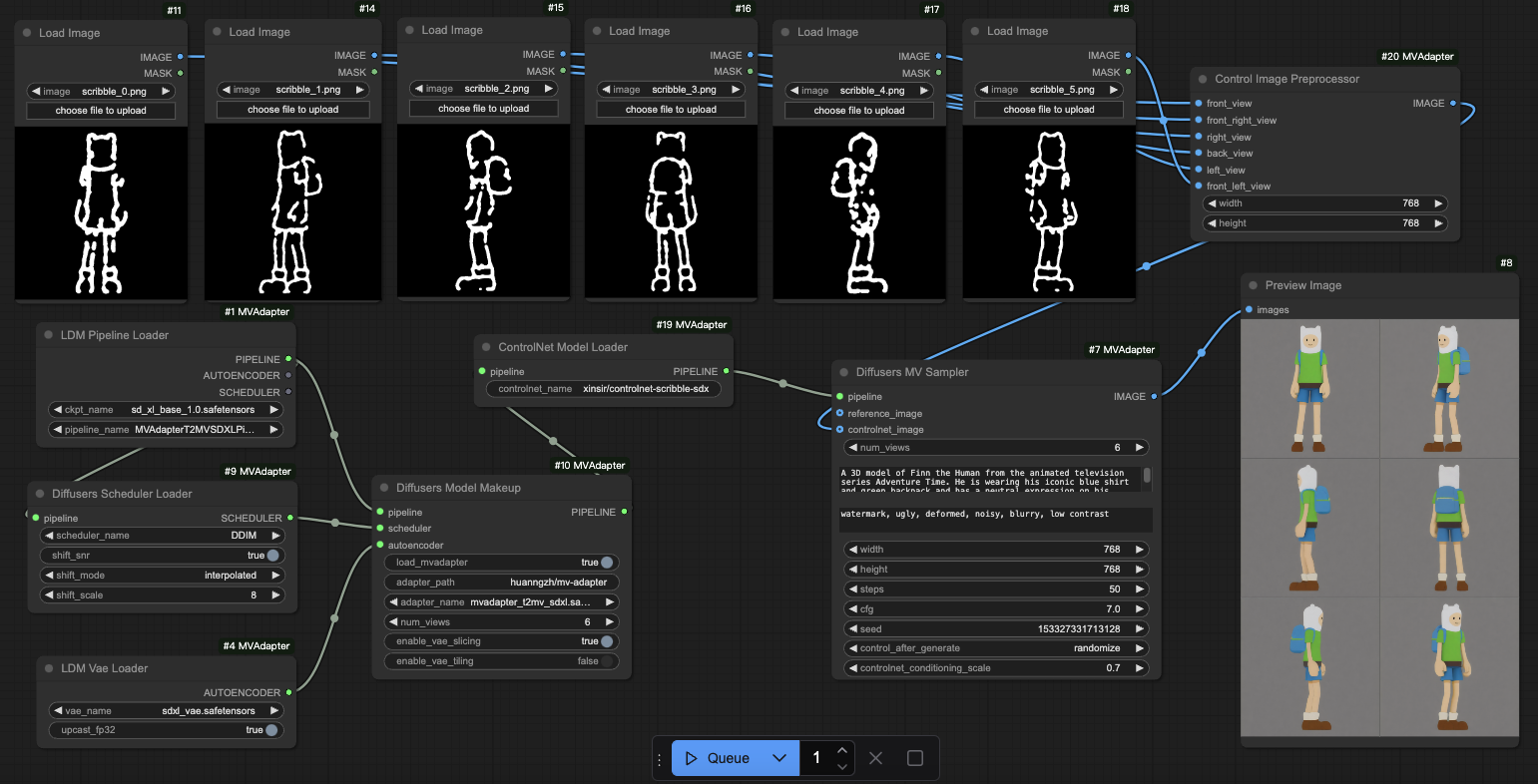Click previous arrow on scribble_1.png selector

pyautogui.click(x=226, y=90)
